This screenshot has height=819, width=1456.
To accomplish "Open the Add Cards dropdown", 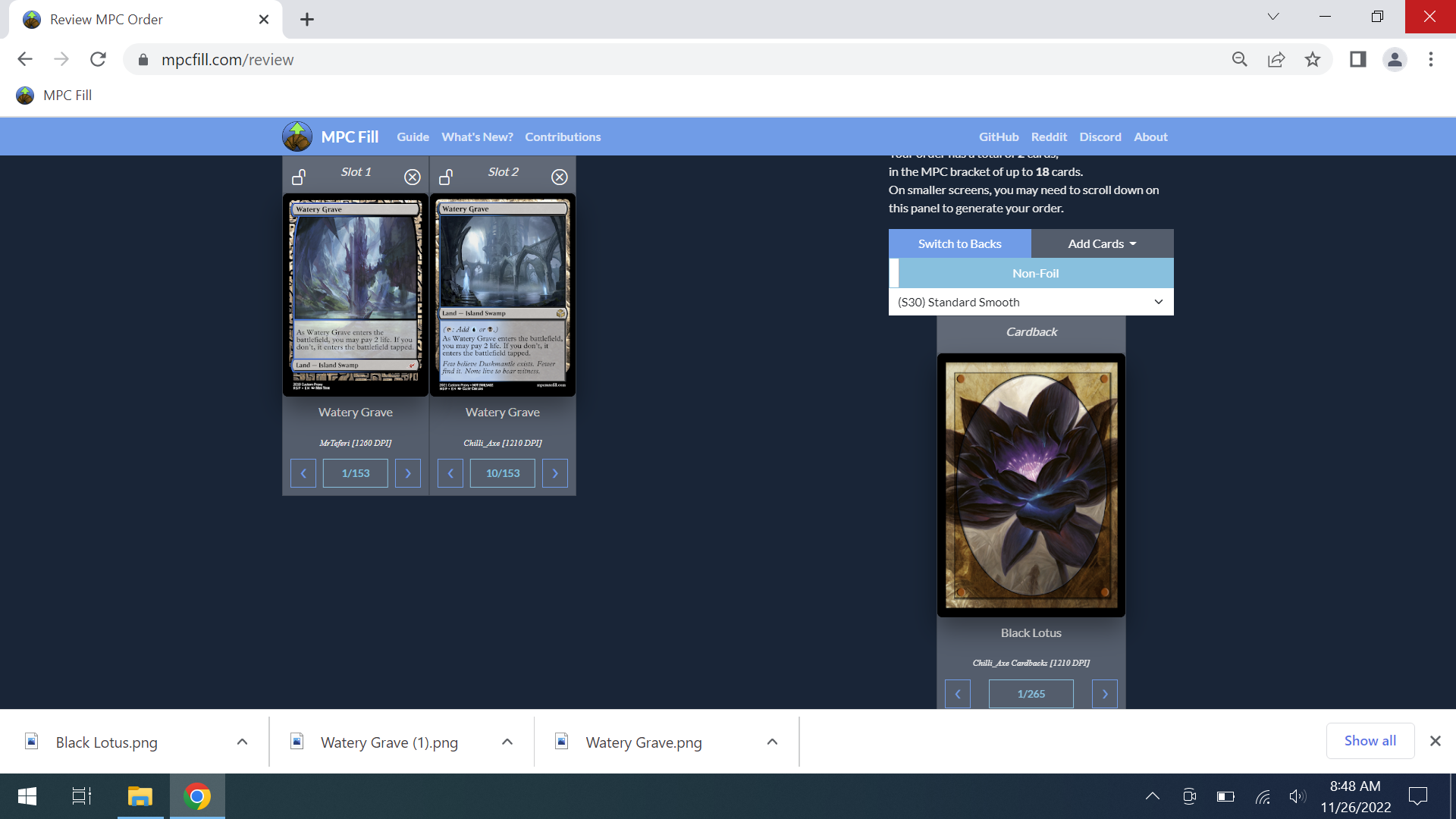I will 1100,243.
